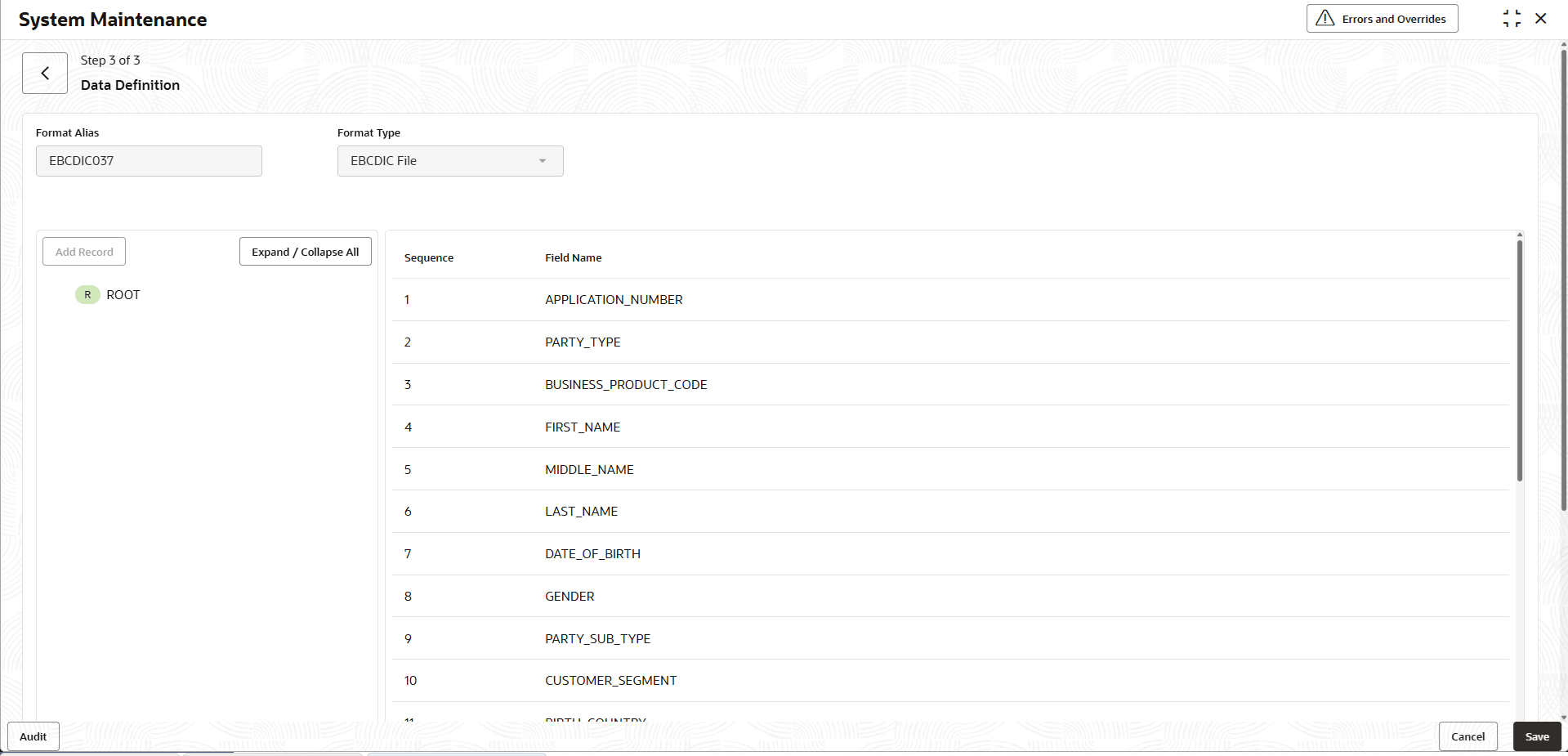Select the PARTY_SUB_TYPE field row
Image resolution: width=1568 pixels, height=756 pixels.
(950, 638)
